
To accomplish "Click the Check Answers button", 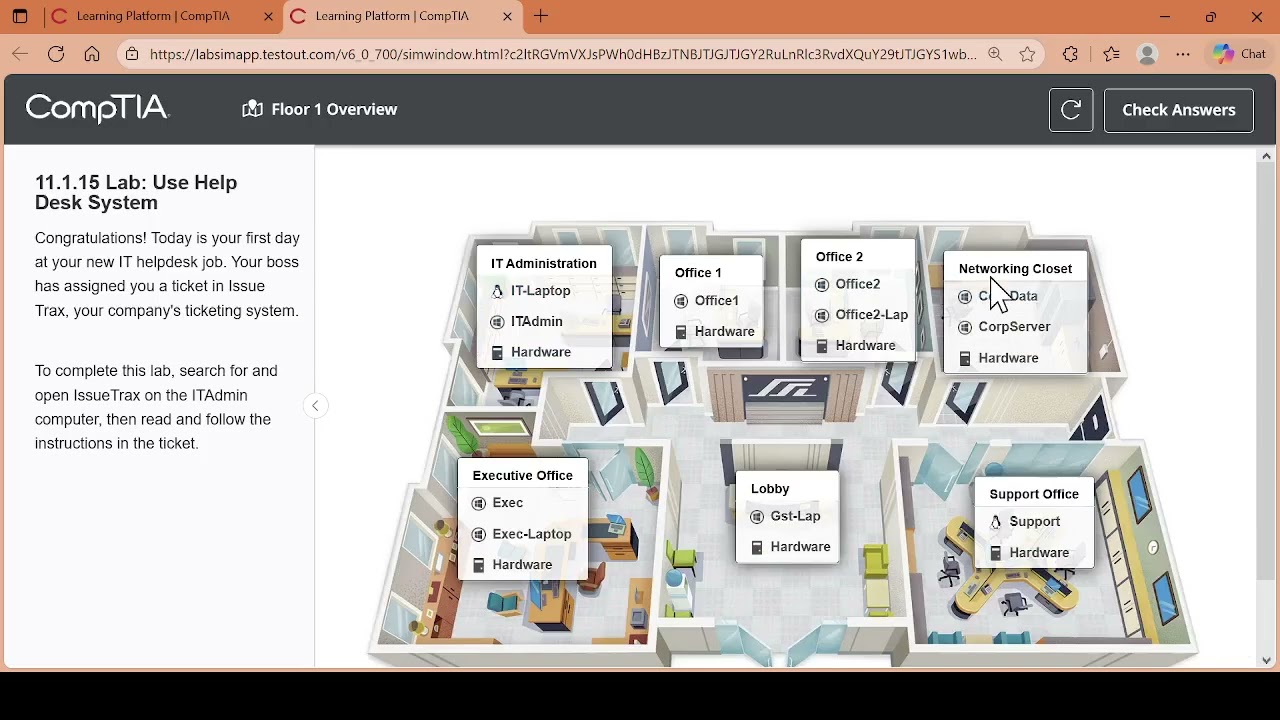I will click(x=1179, y=110).
